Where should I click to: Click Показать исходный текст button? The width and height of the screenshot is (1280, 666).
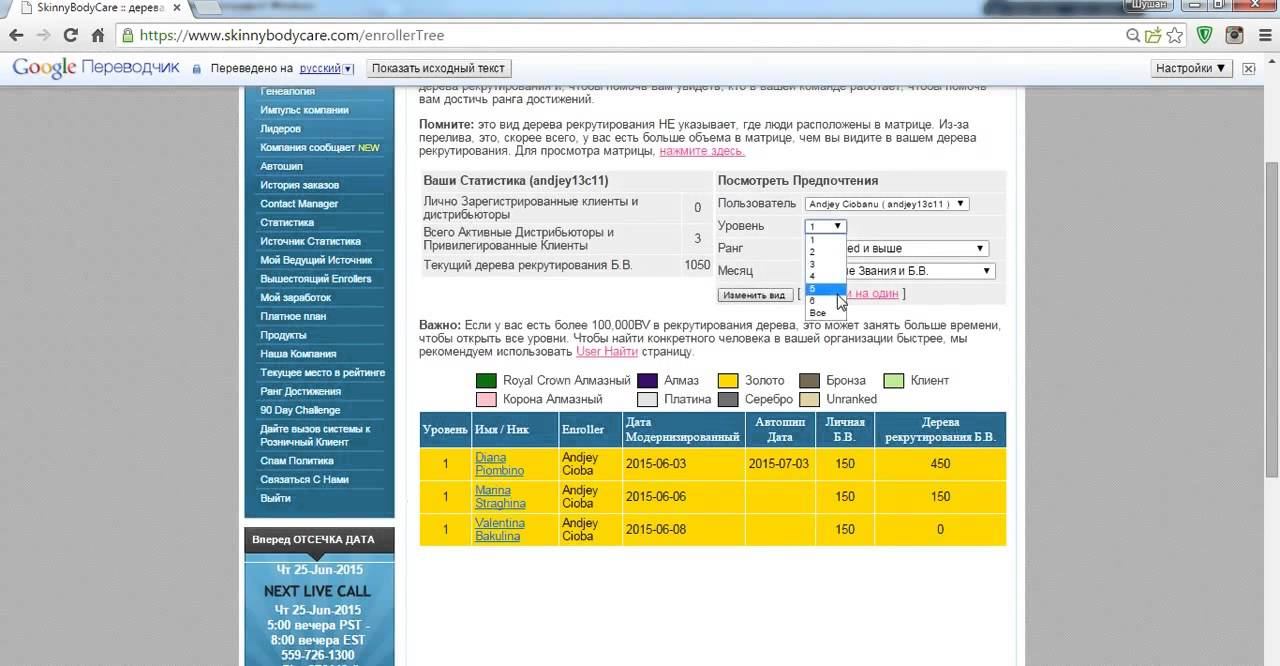click(x=439, y=69)
